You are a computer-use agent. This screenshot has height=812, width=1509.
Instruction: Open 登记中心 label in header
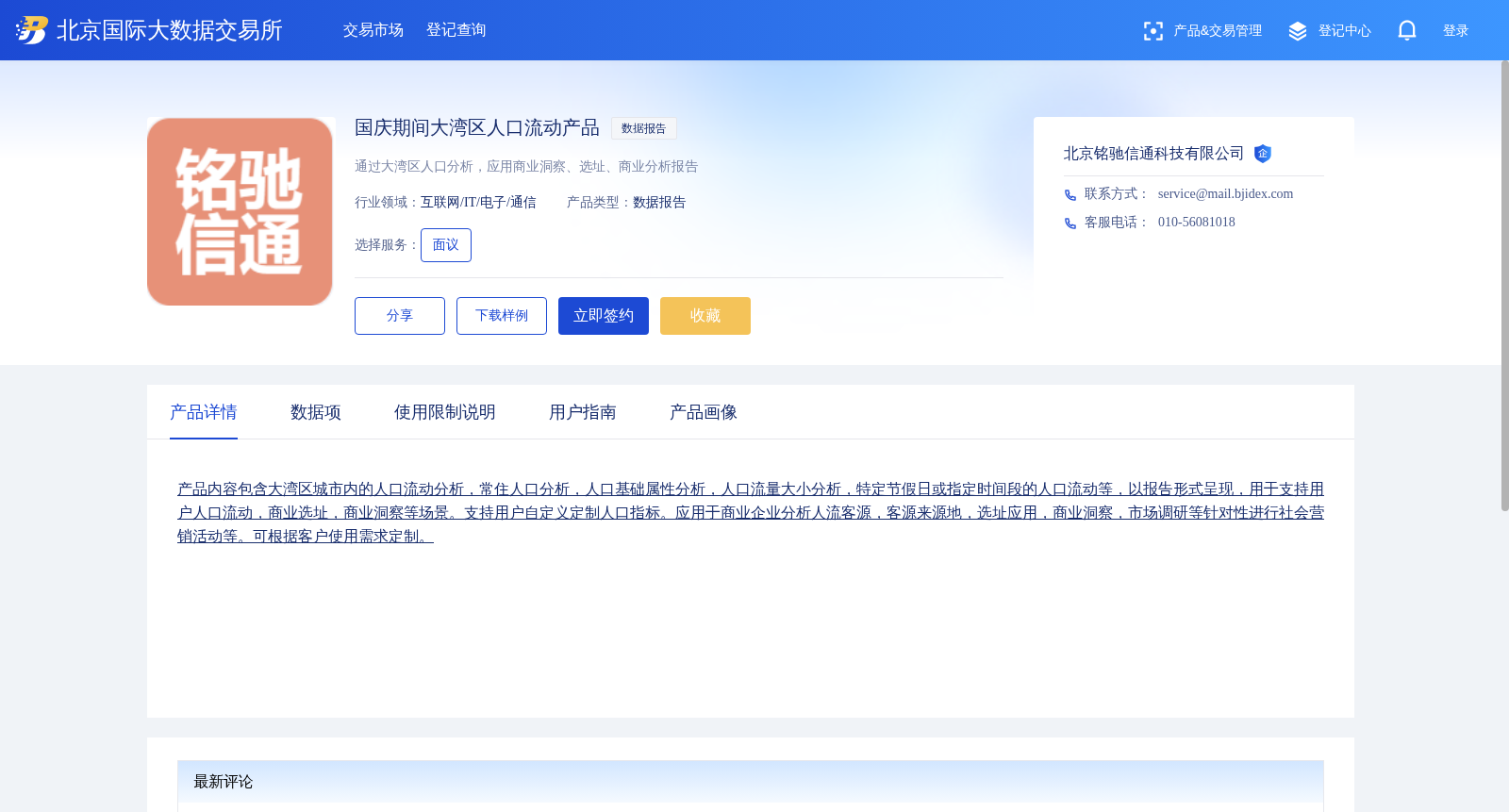point(1345,31)
